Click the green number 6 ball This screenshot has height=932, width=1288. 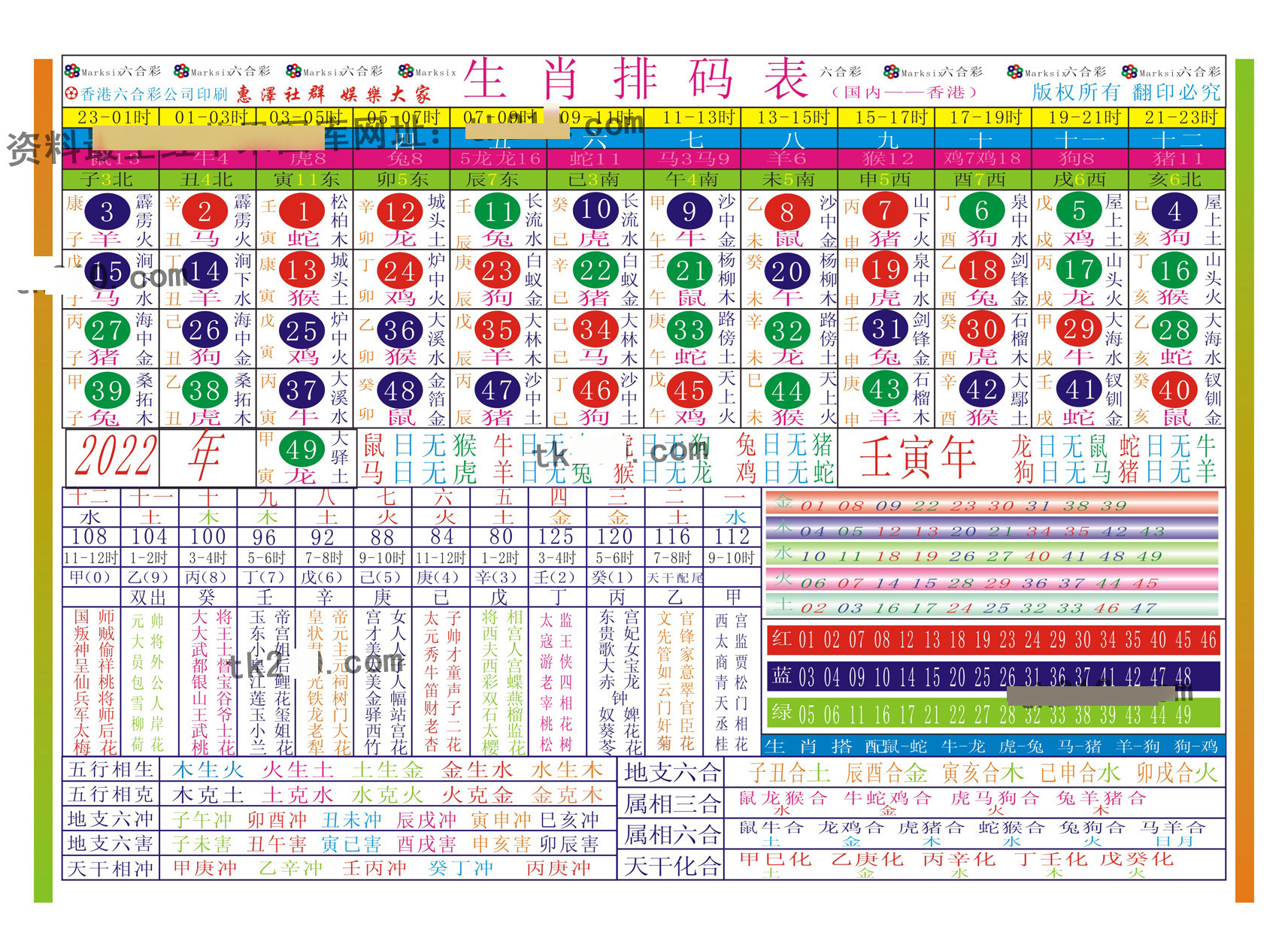982,210
